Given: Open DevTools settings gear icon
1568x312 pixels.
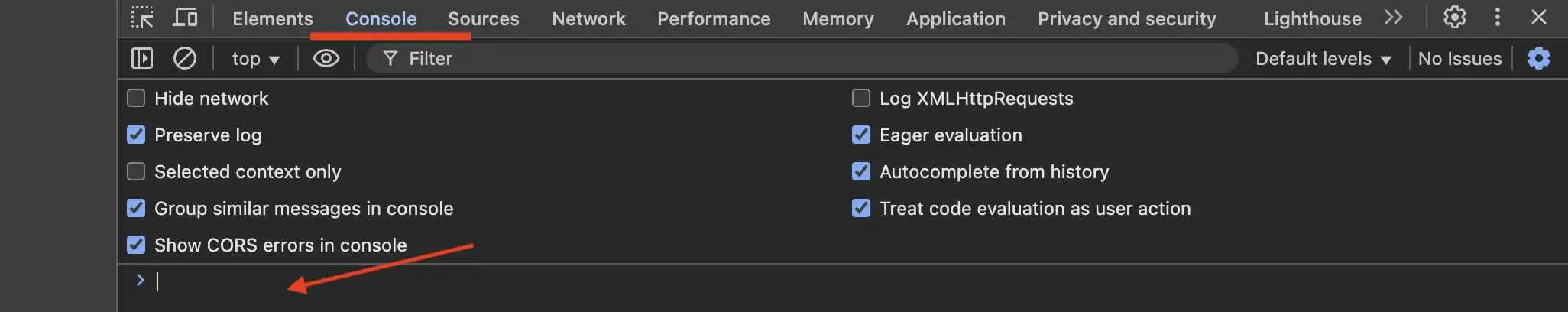Looking at the screenshot, I should (1454, 18).
